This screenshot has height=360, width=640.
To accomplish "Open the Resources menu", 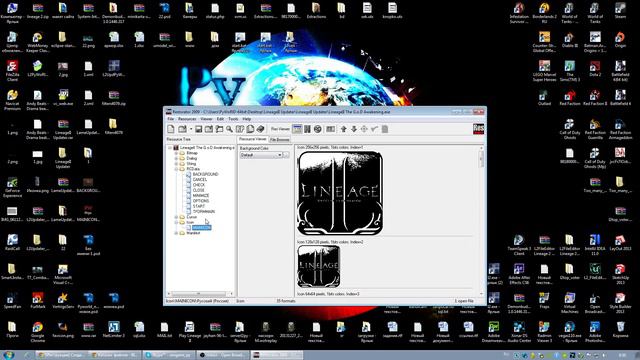I will 187,119.
